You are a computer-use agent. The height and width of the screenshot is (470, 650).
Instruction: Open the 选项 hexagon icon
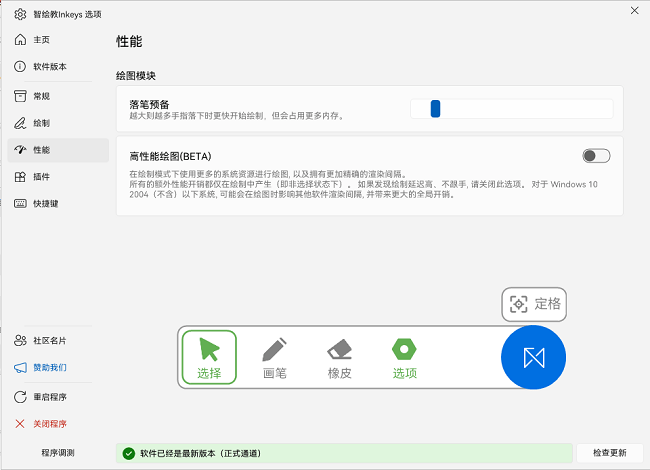click(404, 358)
